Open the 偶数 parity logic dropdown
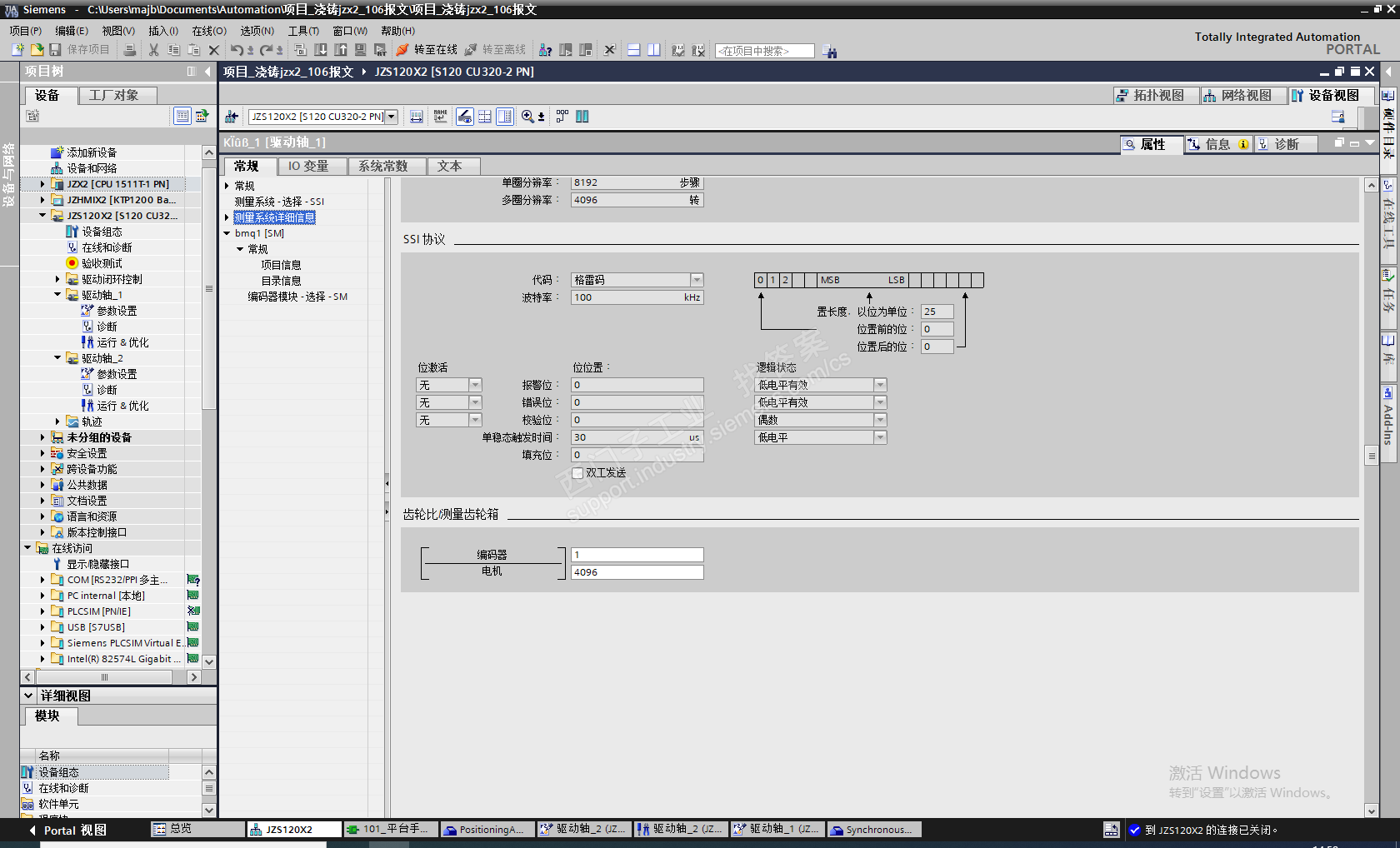The image size is (1400, 848). 880,420
